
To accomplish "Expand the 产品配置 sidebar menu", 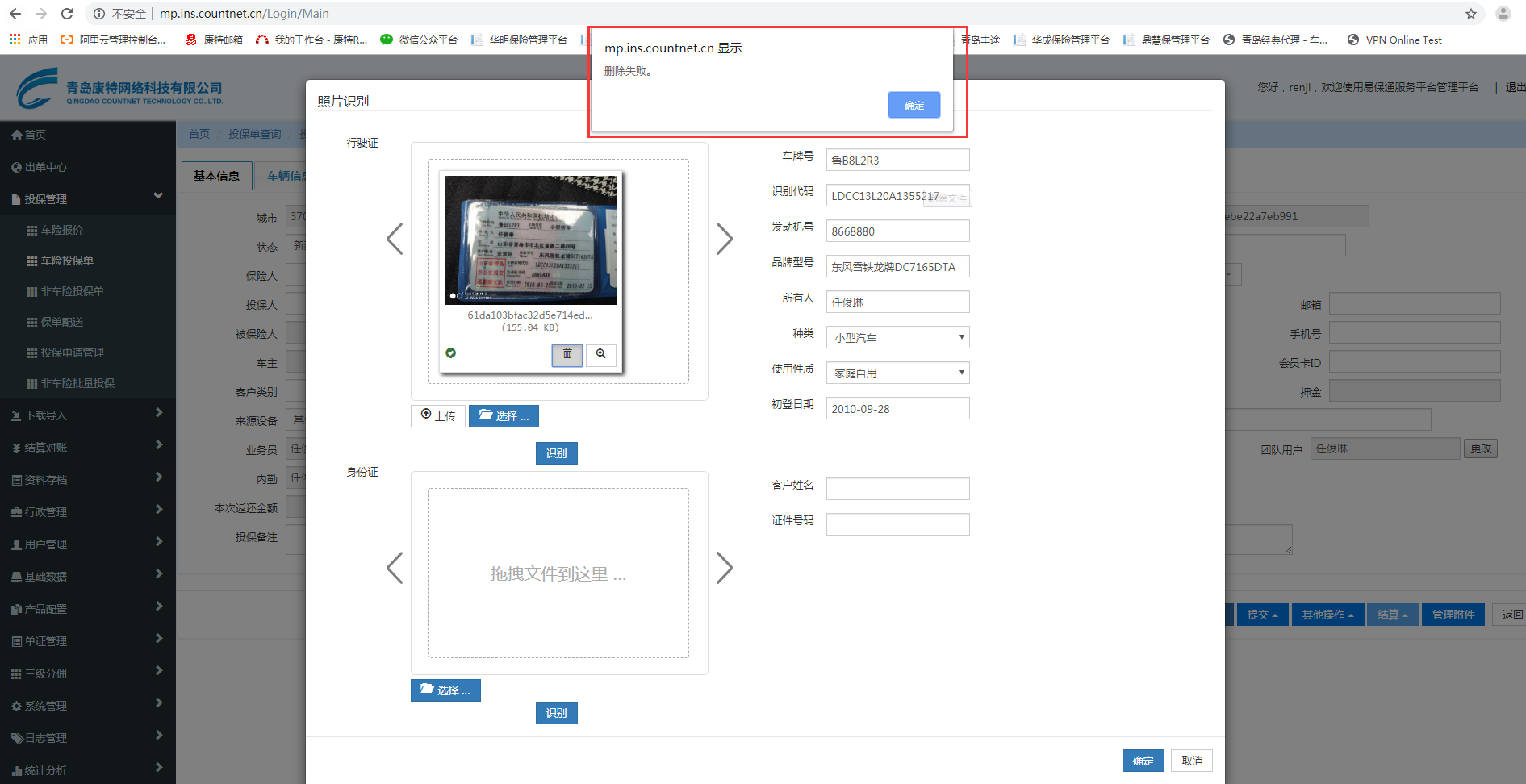I will tap(88, 609).
